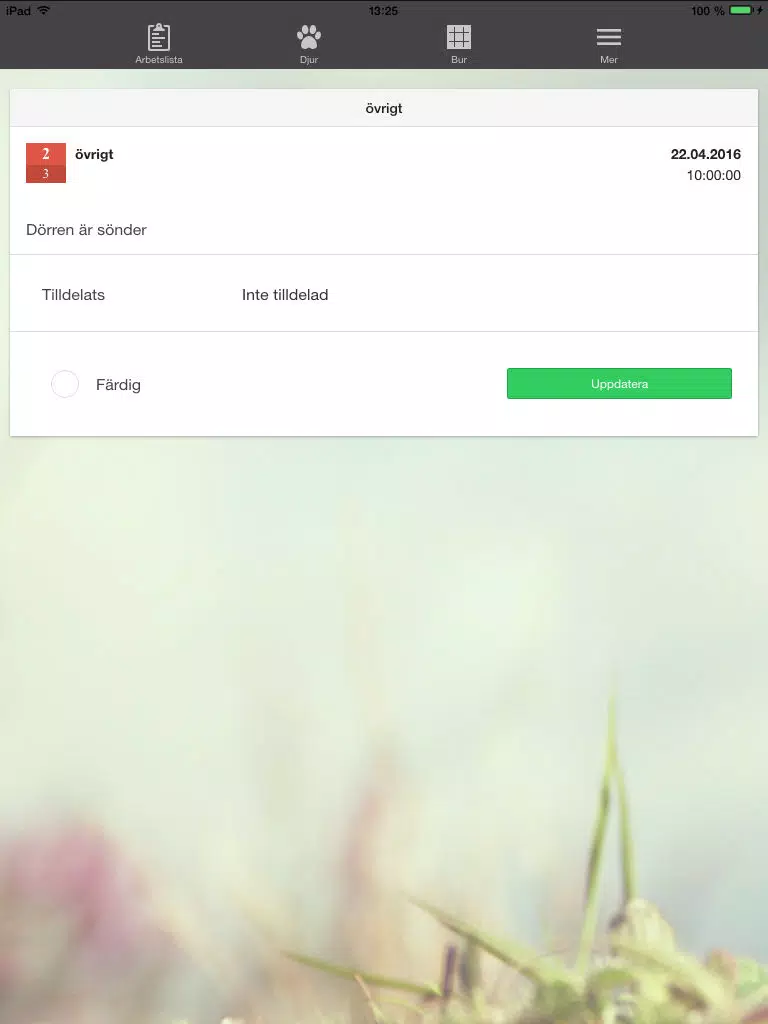Tap the date 22.04.2016
The height and width of the screenshot is (1024, 768).
(x=705, y=154)
